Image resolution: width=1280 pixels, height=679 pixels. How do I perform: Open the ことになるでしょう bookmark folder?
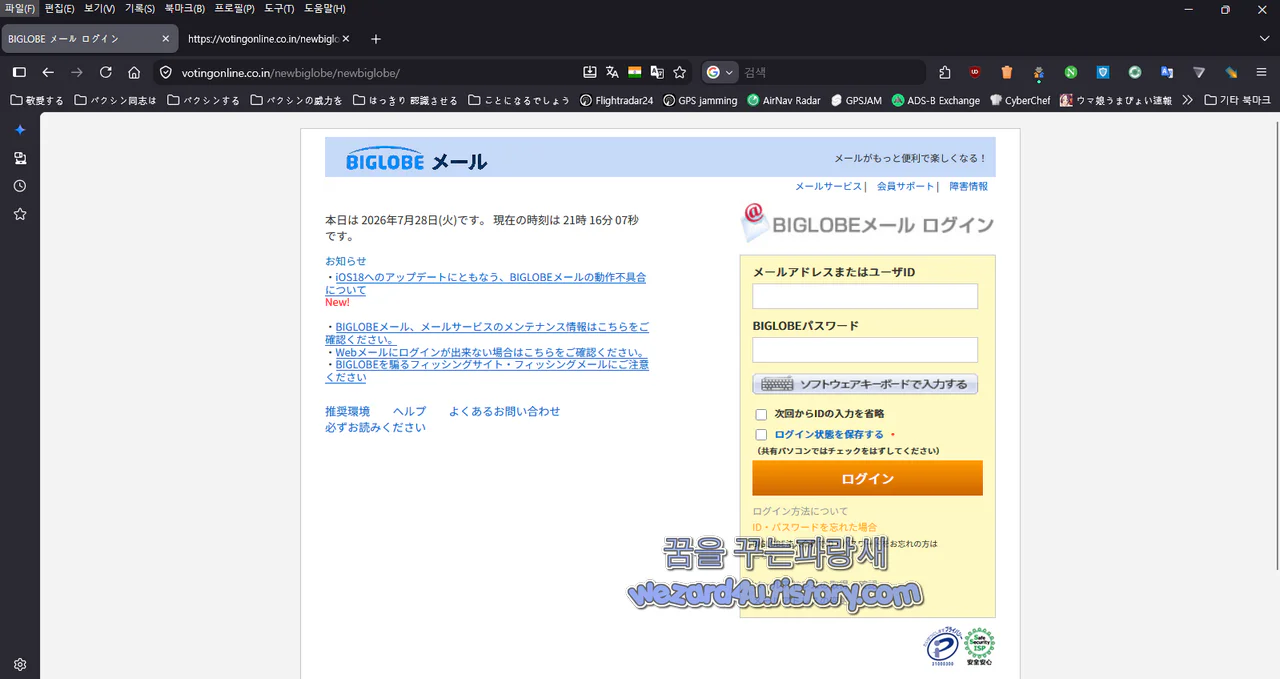tap(518, 100)
